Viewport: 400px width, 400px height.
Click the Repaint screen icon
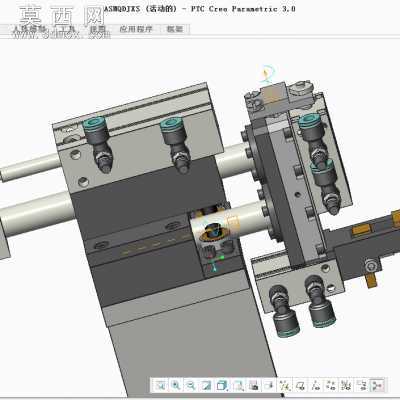point(206,386)
